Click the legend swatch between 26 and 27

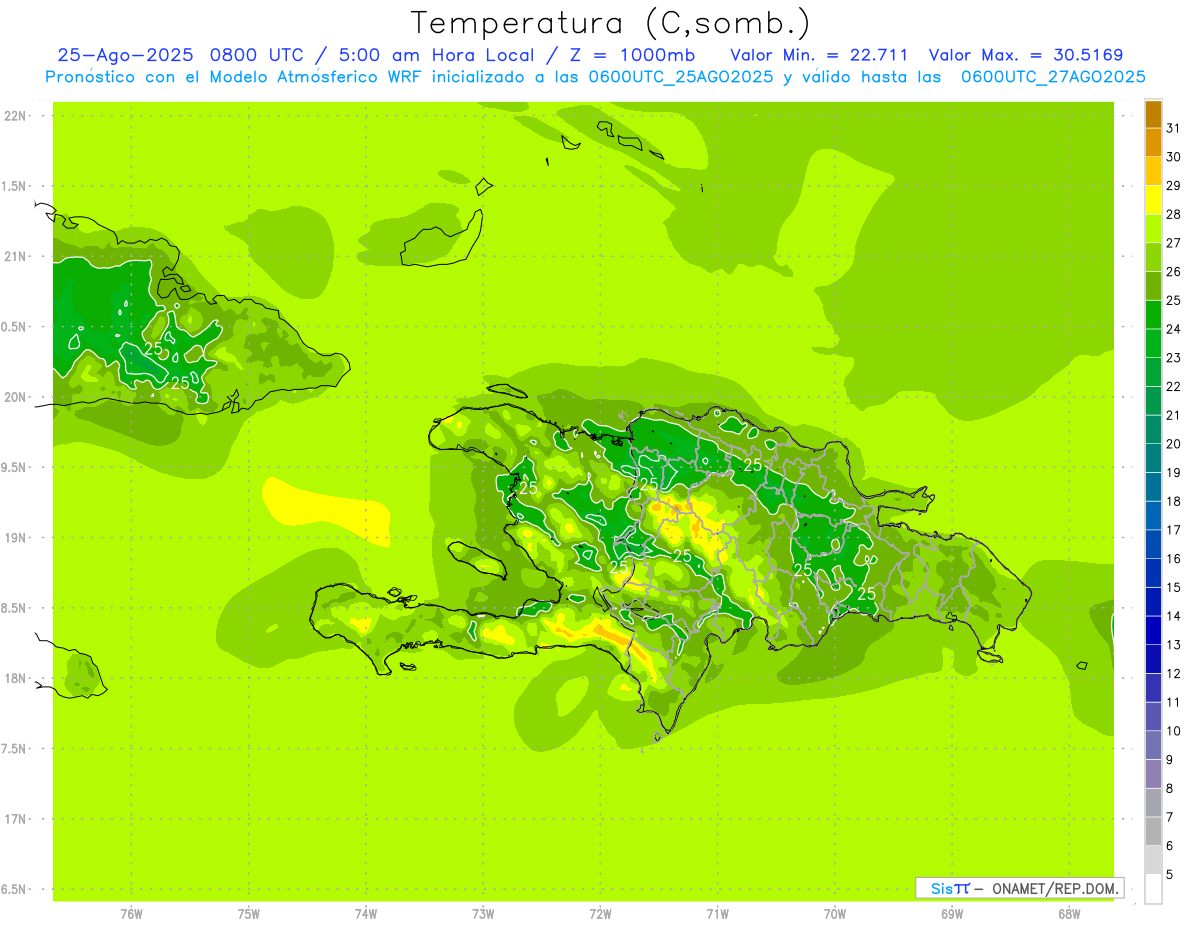pyautogui.click(x=1153, y=257)
